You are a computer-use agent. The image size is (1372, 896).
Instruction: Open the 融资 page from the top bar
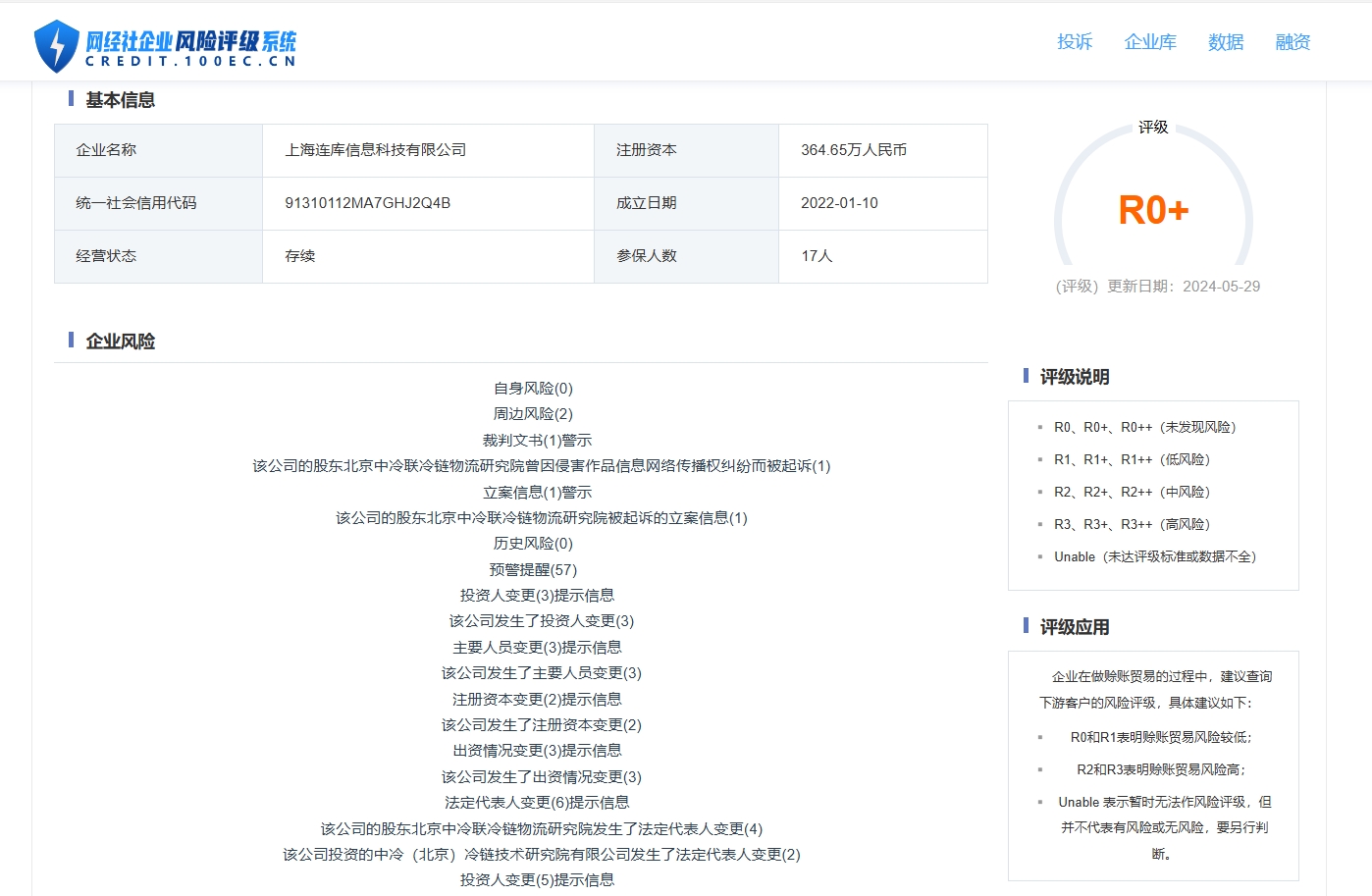(x=1293, y=42)
